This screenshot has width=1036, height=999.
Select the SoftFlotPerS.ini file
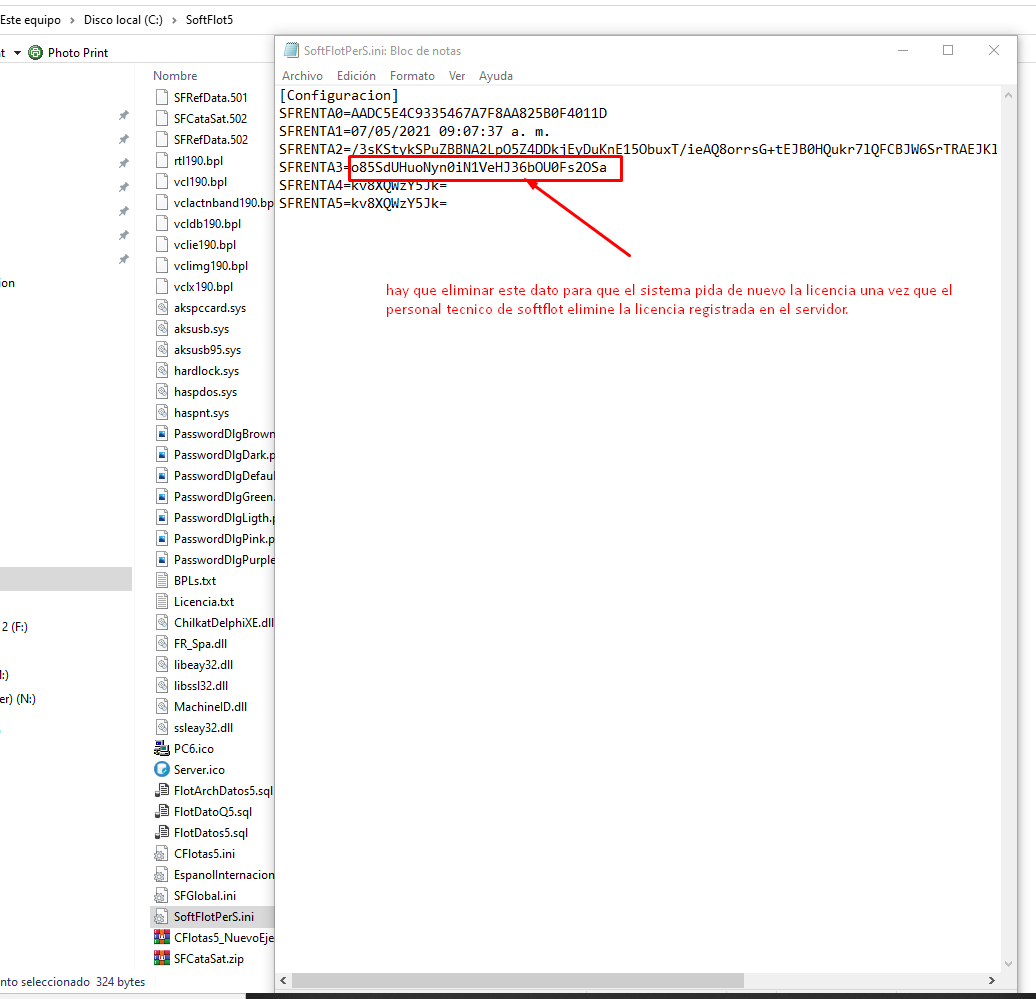(213, 916)
